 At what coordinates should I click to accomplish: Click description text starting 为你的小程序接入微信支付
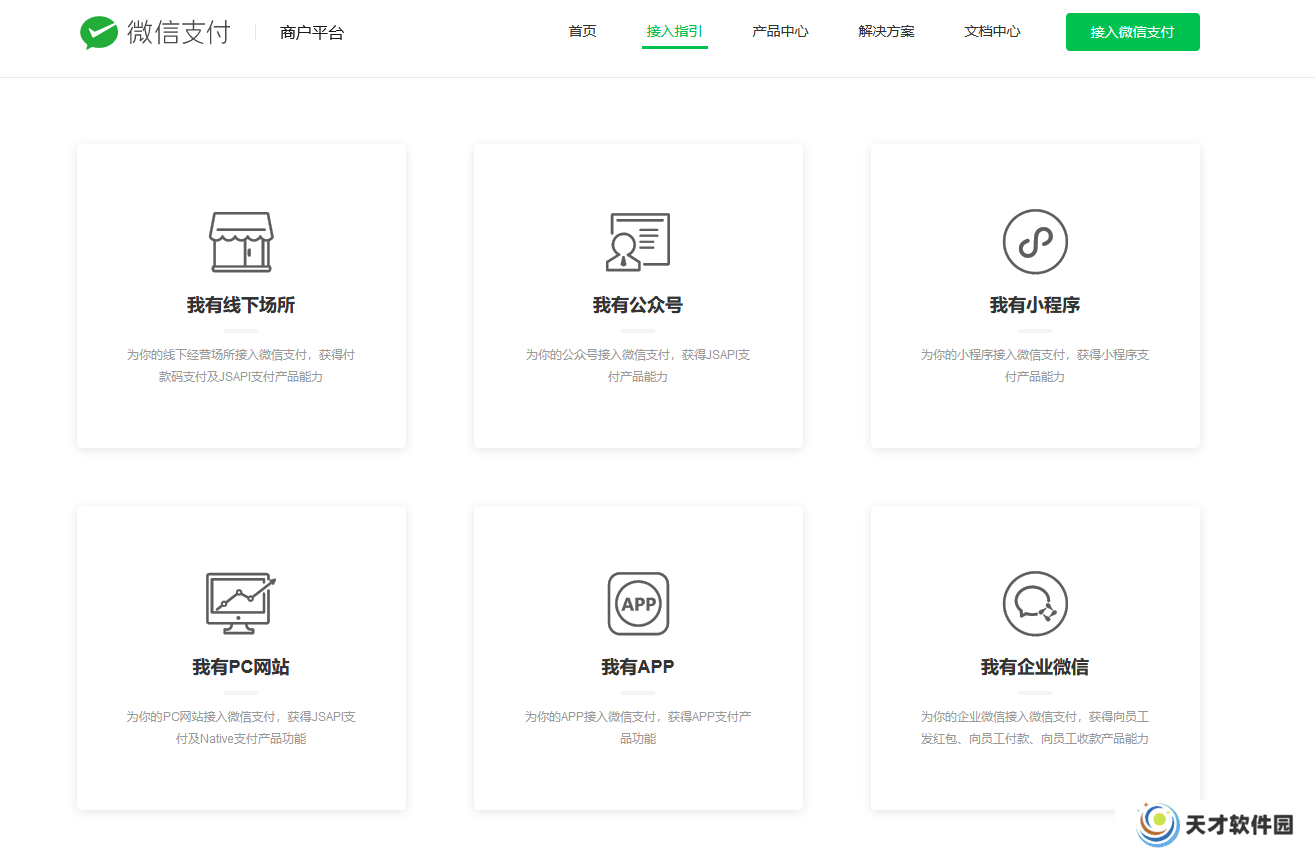1035,366
